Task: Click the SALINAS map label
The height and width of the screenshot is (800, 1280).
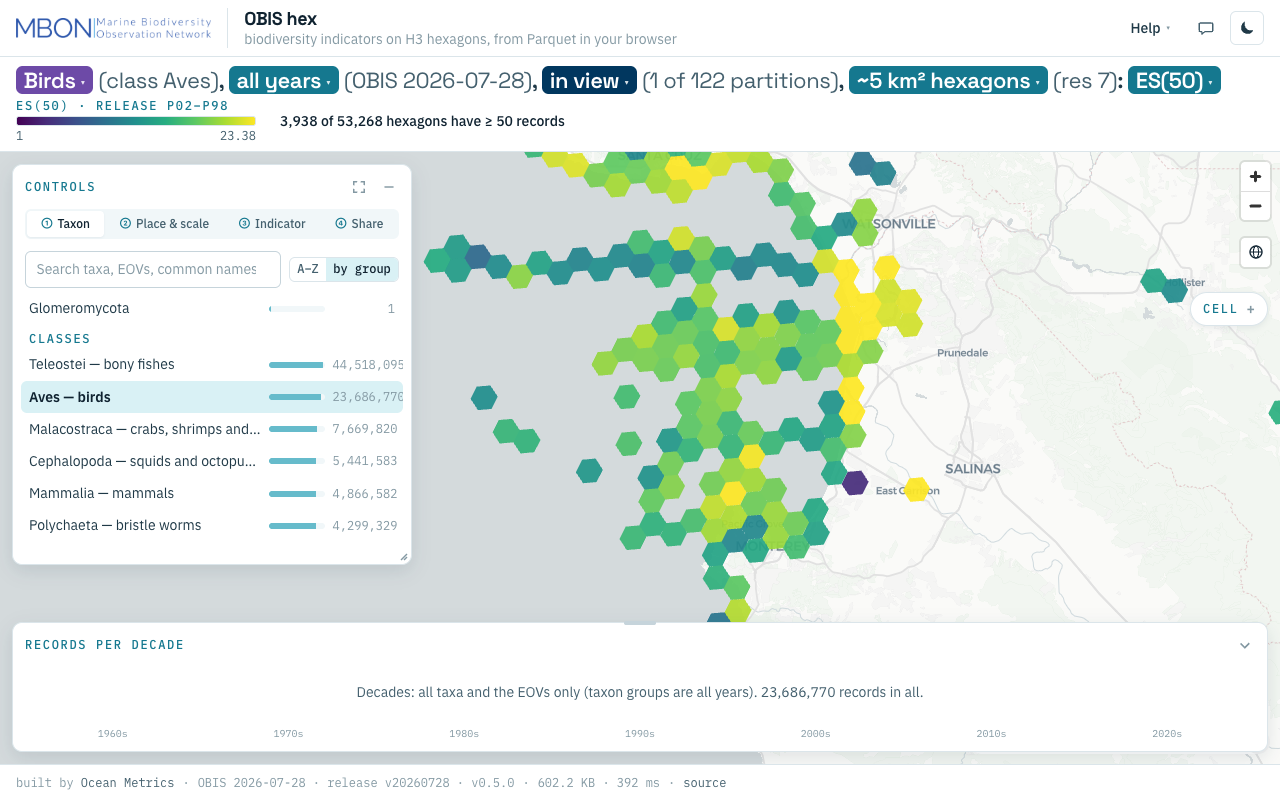Action: pos(973,469)
